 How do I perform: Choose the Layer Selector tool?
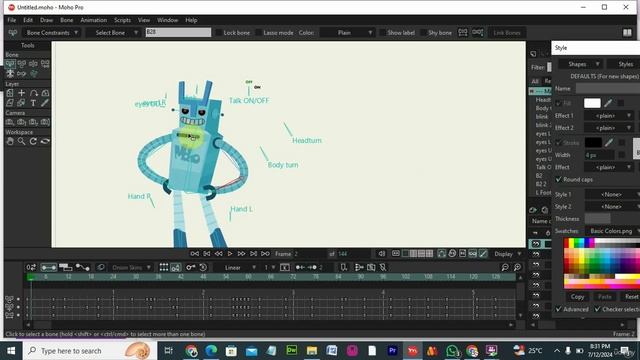(22, 103)
